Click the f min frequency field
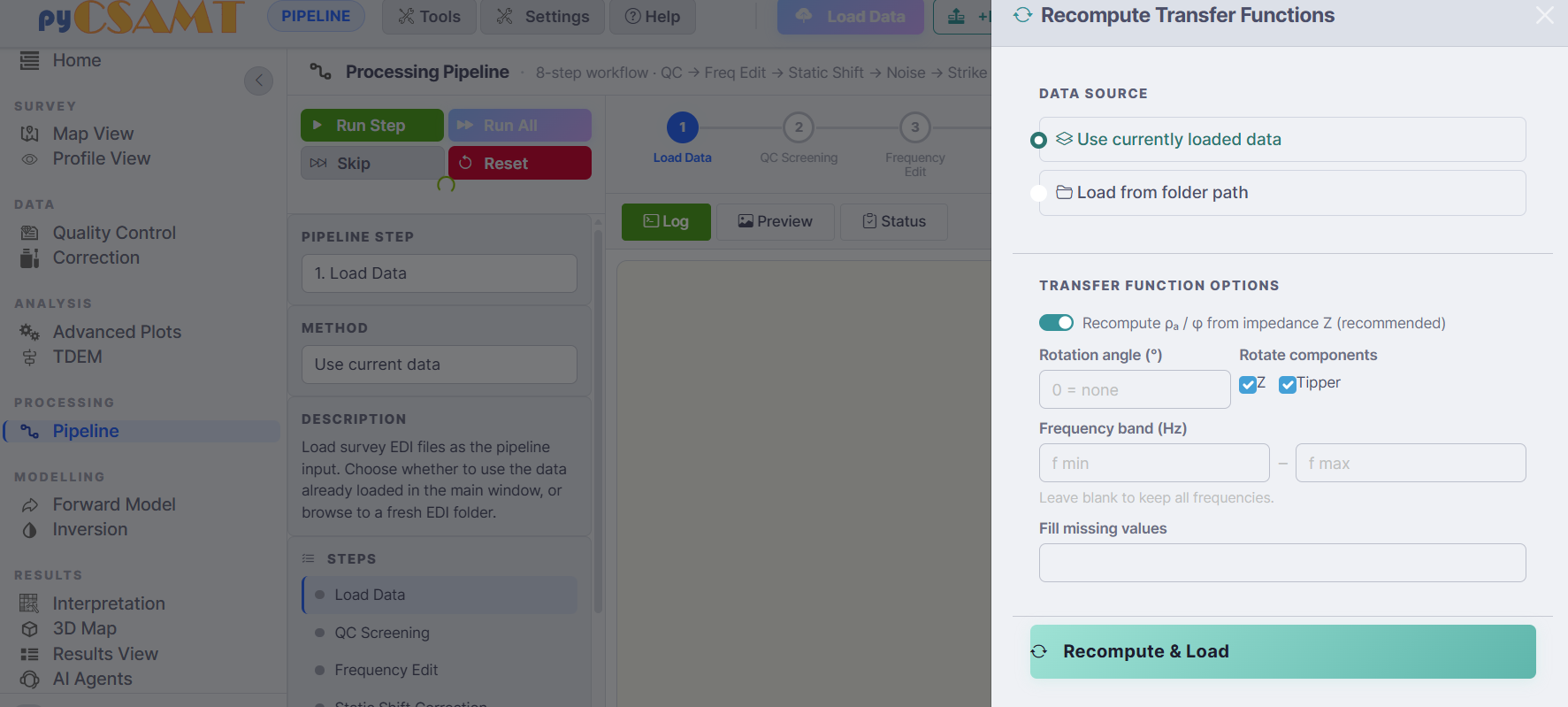 (1154, 463)
